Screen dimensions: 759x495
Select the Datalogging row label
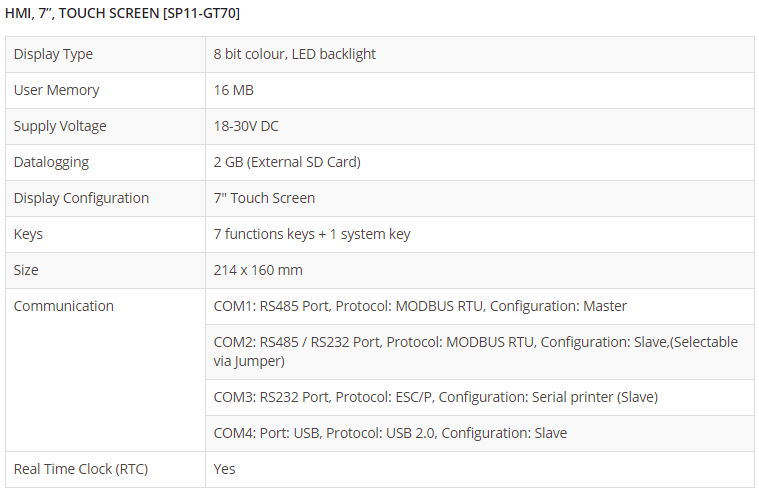[51, 162]
